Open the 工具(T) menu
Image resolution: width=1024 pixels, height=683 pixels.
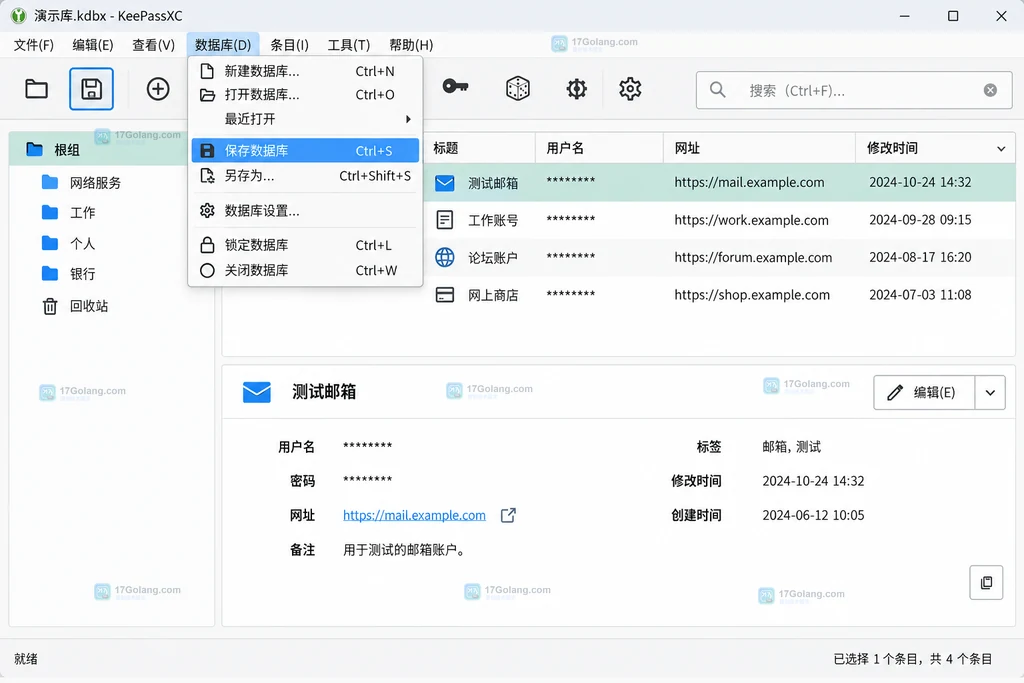tap(349, 45)
